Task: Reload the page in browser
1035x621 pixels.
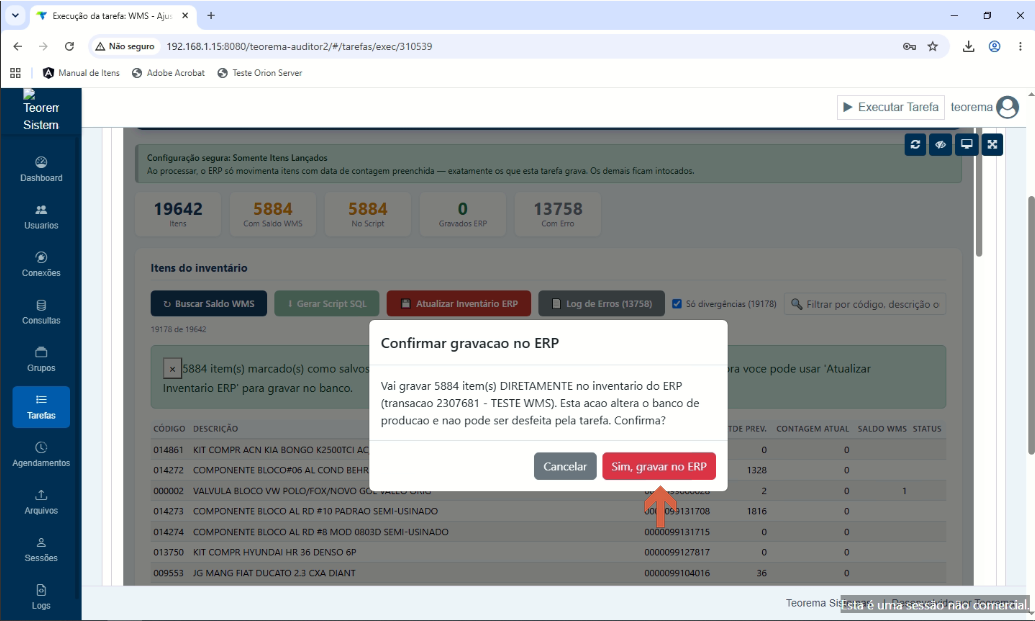Action: pos(69,46)
